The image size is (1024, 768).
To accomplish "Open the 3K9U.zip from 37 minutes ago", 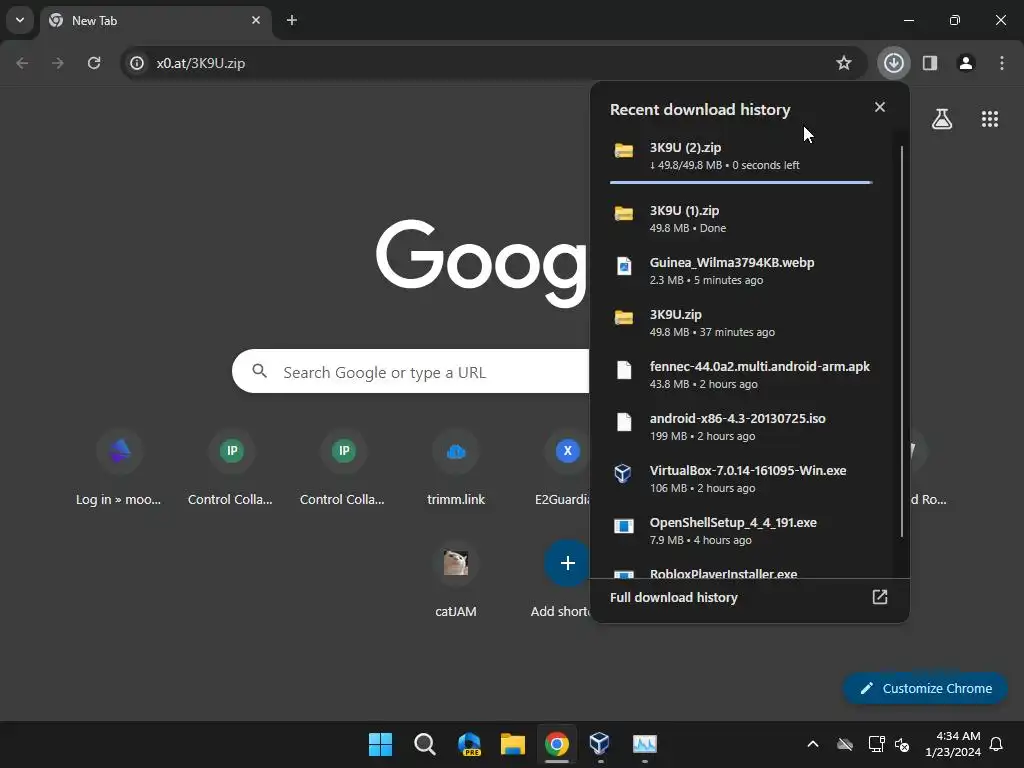I will pos(741,323).
